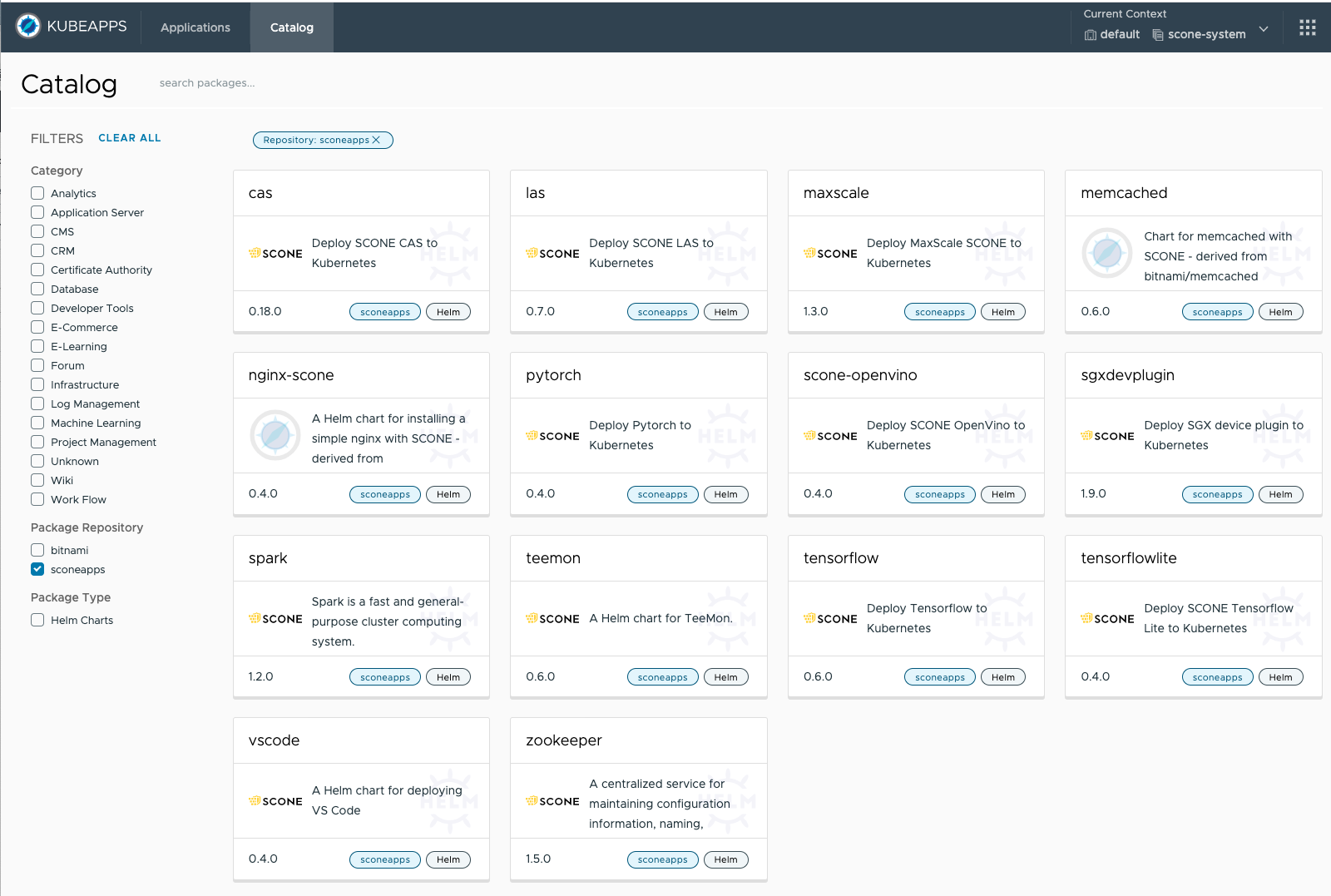
Task: Switch to the Applications tab
Action: tap(195, 27)
